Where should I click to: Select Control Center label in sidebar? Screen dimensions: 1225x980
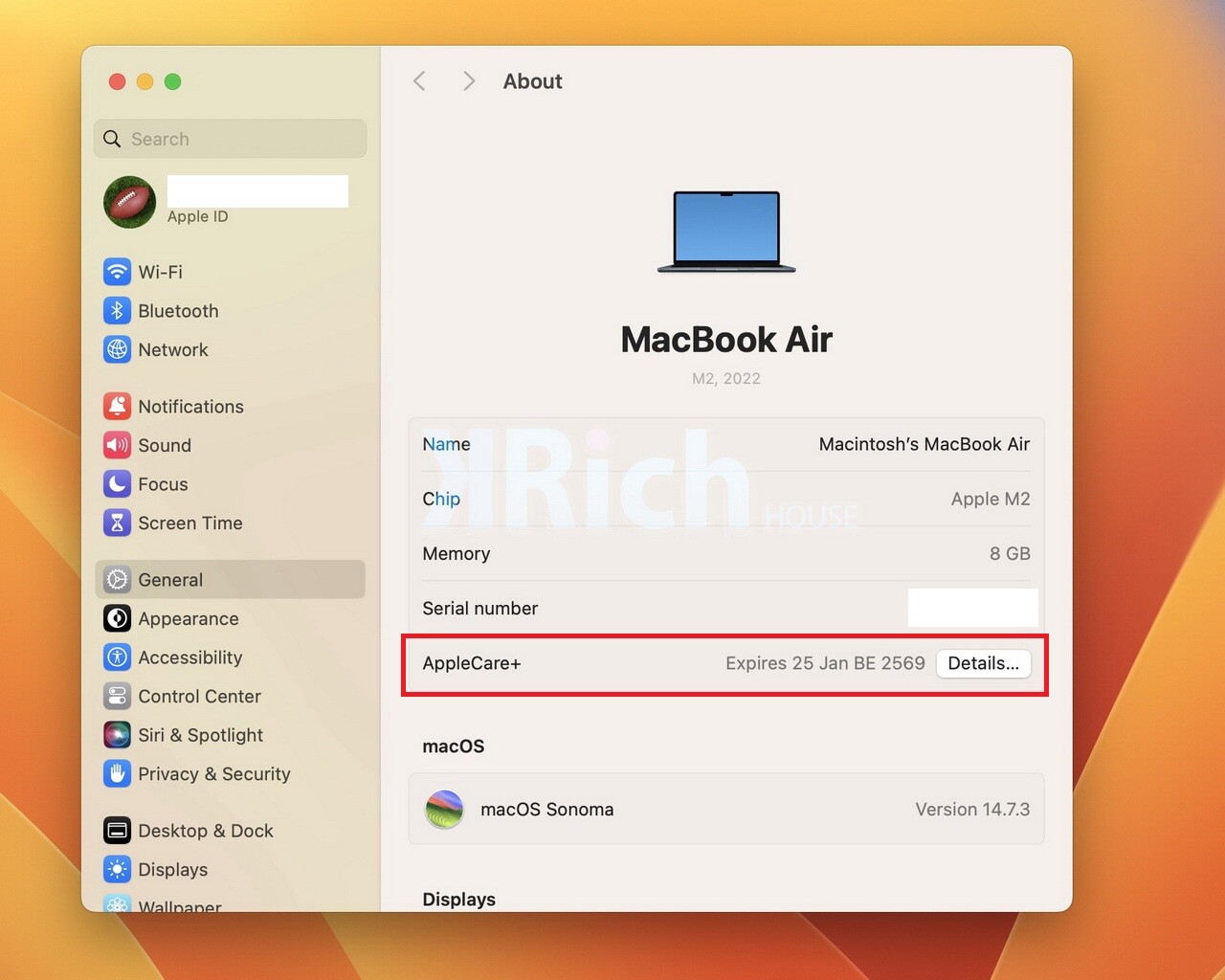point(200,697)
